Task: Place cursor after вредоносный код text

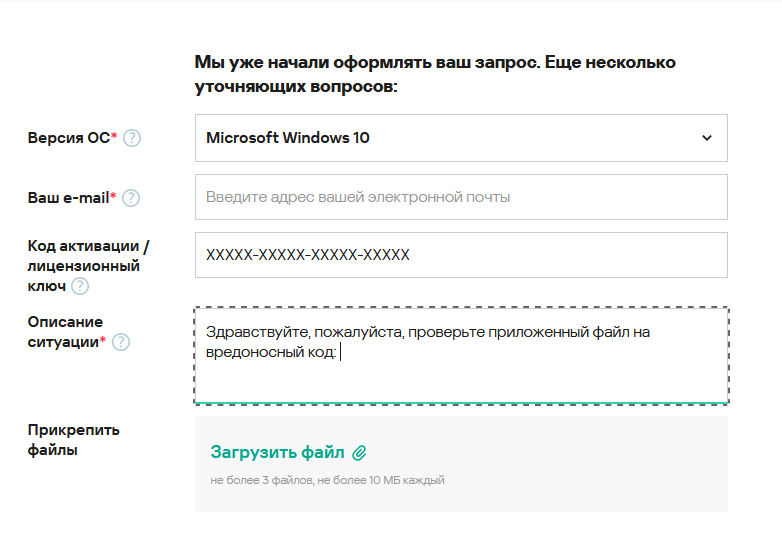Action: pos(340,352)
